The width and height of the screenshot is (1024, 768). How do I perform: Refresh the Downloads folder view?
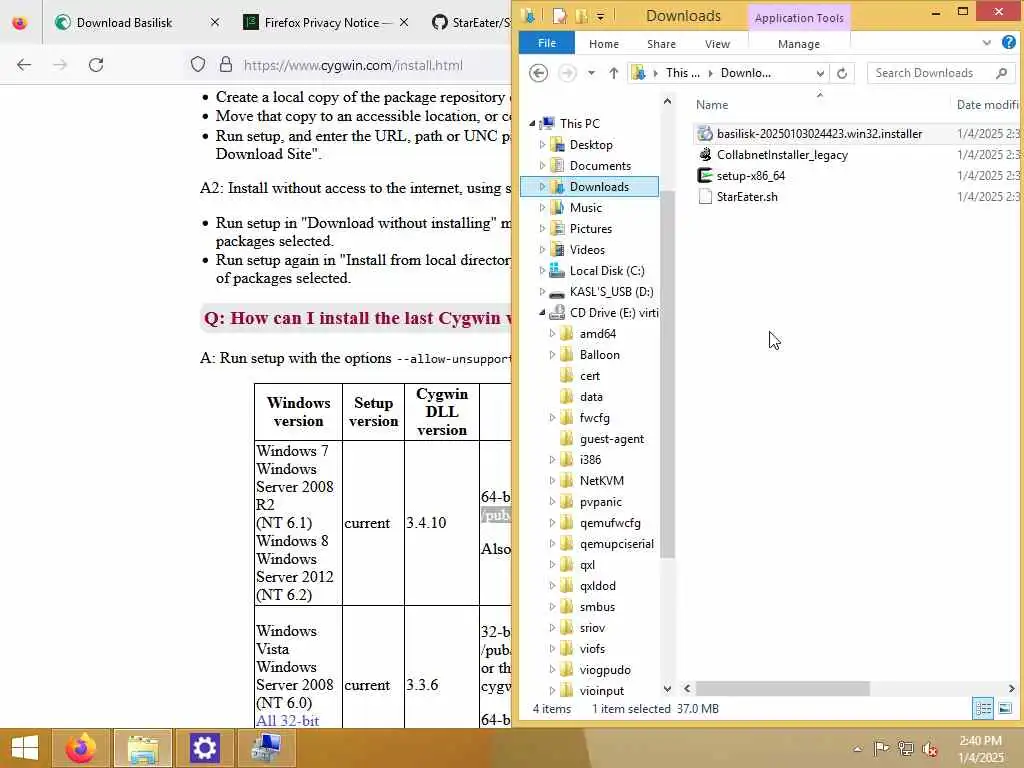(842, 73)
